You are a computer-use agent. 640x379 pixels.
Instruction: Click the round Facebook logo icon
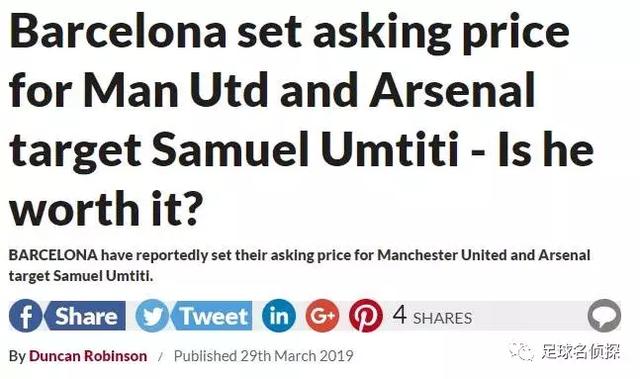25,315
